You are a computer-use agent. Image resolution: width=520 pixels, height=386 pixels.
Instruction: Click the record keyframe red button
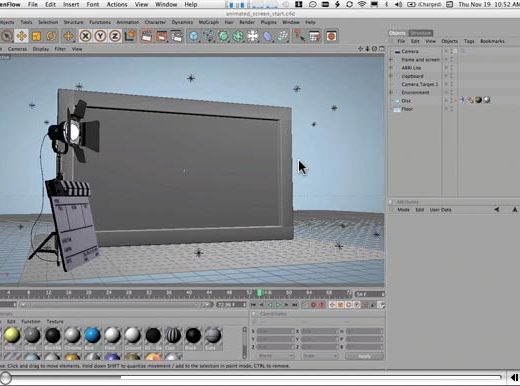313,305
